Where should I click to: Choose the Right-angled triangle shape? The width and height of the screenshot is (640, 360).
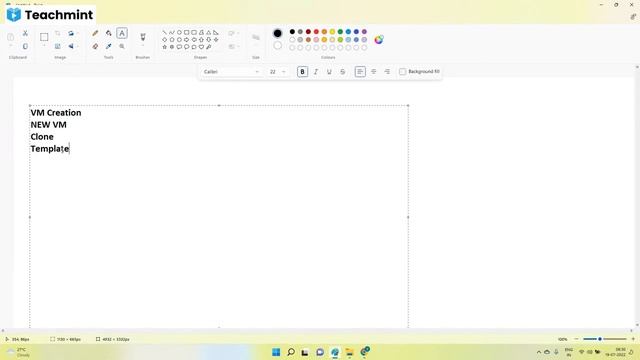[x=216, y=32]
